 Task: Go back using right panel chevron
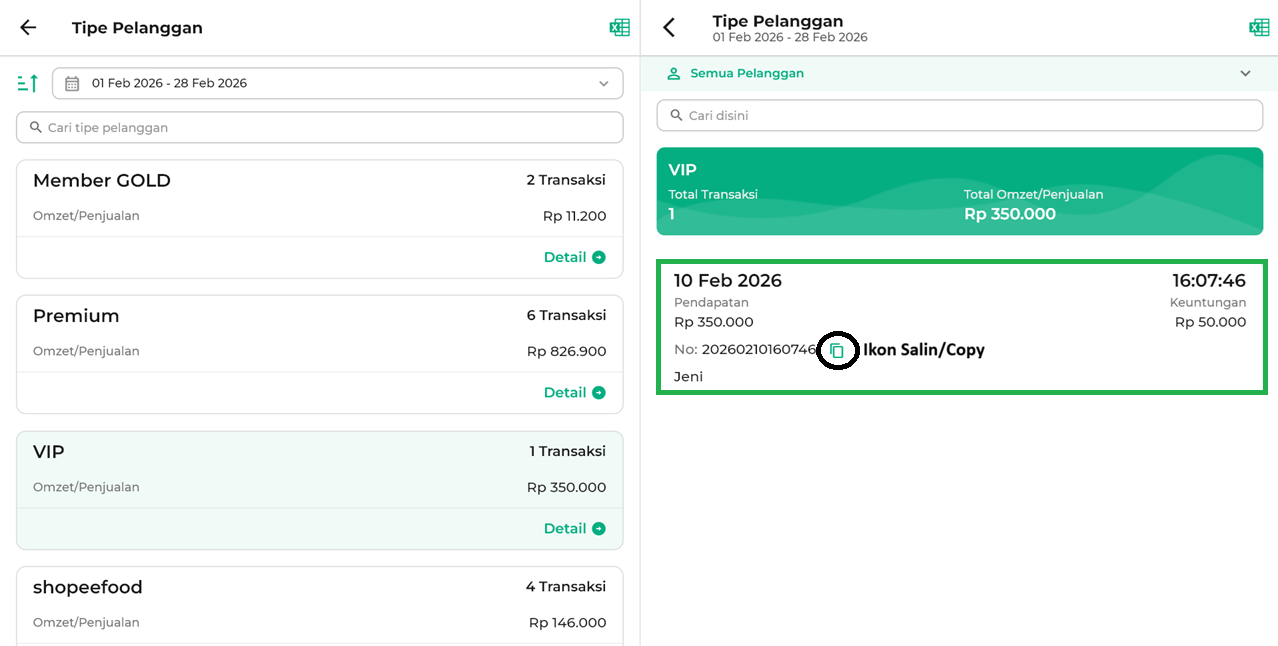pyautogui.click(x=669, y=28)
